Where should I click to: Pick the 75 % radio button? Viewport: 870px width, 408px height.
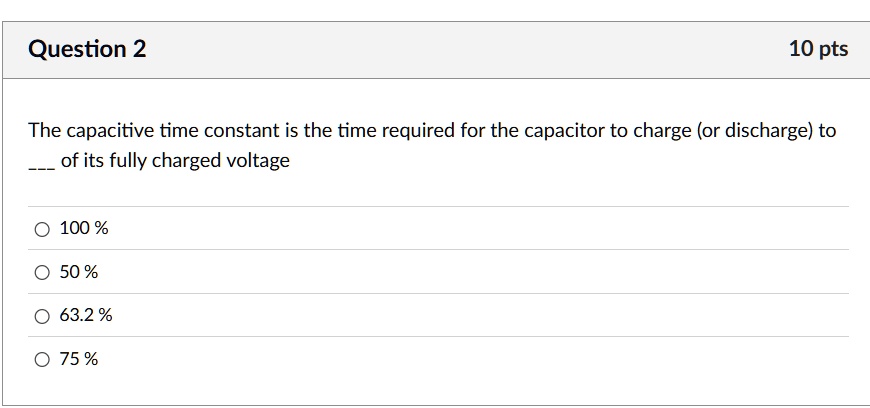(x=42, y=360)
